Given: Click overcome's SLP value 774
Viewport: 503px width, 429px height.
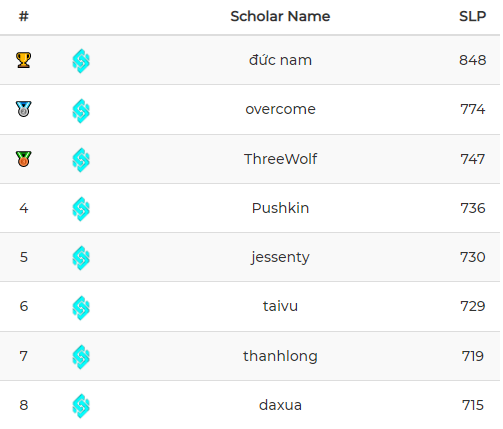Looking at the screenshot, I should pos(473,109).
